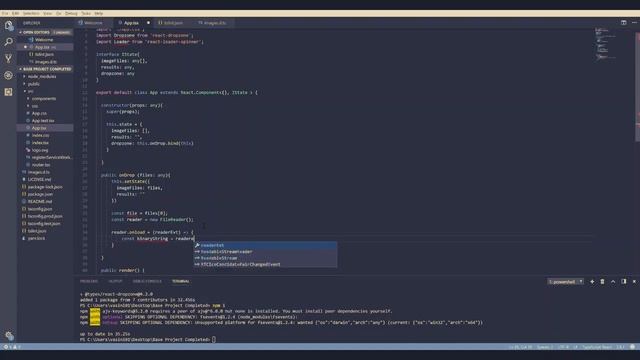Viewport: 640px width, 360px height.
Task: Open the Extensions view in activity bar
Action: click(9, 92)
